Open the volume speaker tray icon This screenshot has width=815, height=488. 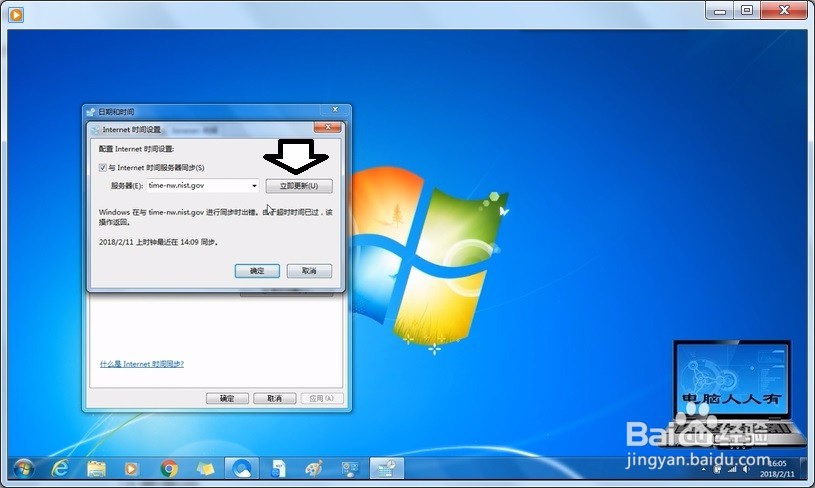point(746,469)
